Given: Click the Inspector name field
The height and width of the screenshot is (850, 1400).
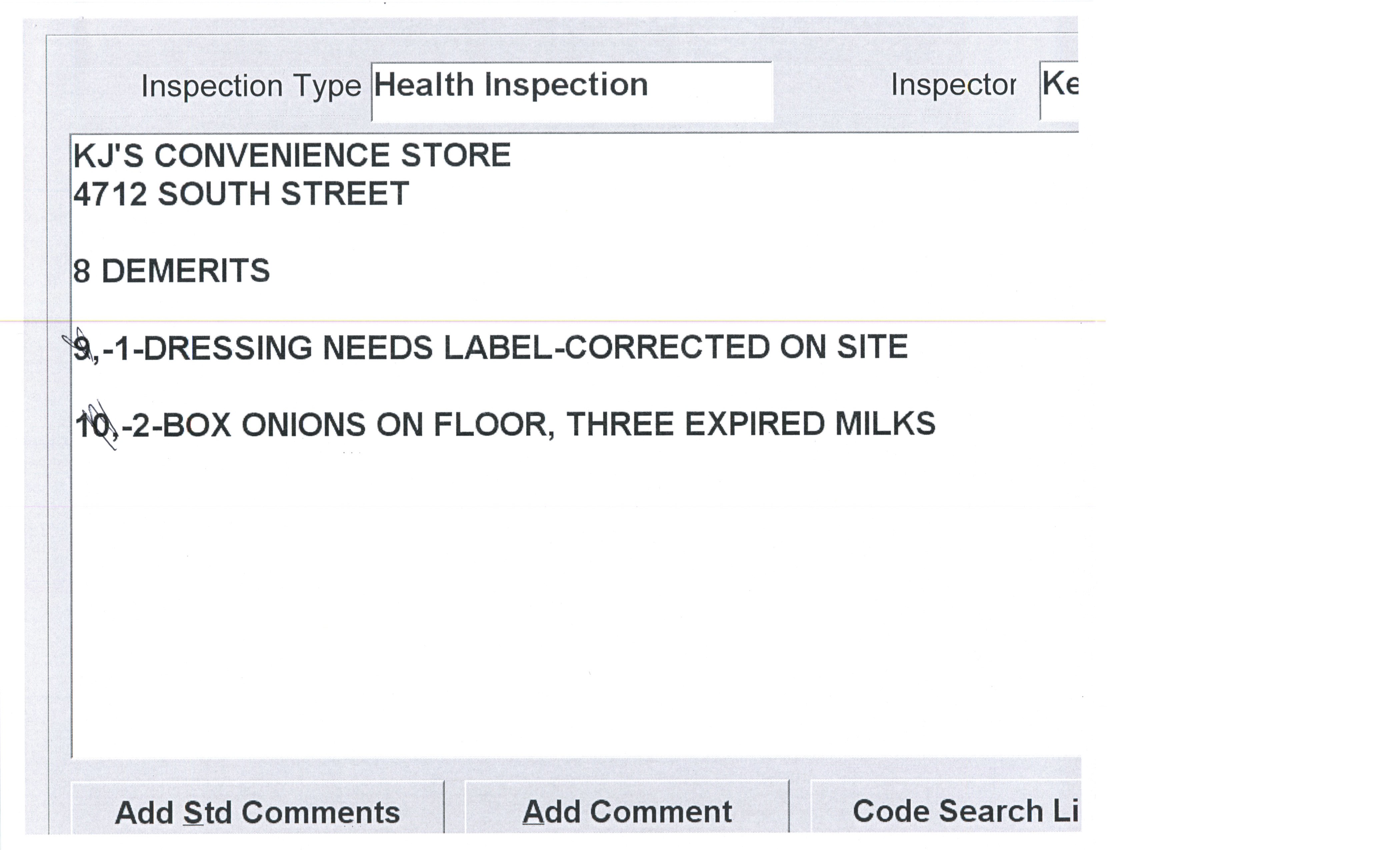Looking at the screenshot, I should 1059,90.
